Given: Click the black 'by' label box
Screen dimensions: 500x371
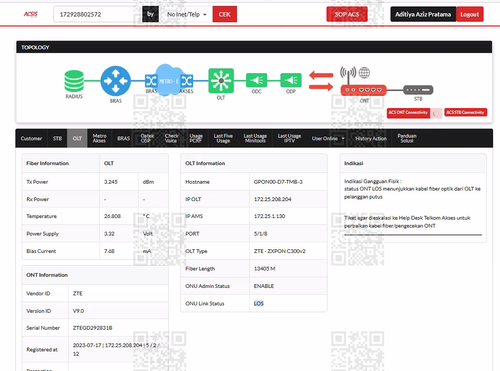Looking at the screenshot, I should click(150, 14).
